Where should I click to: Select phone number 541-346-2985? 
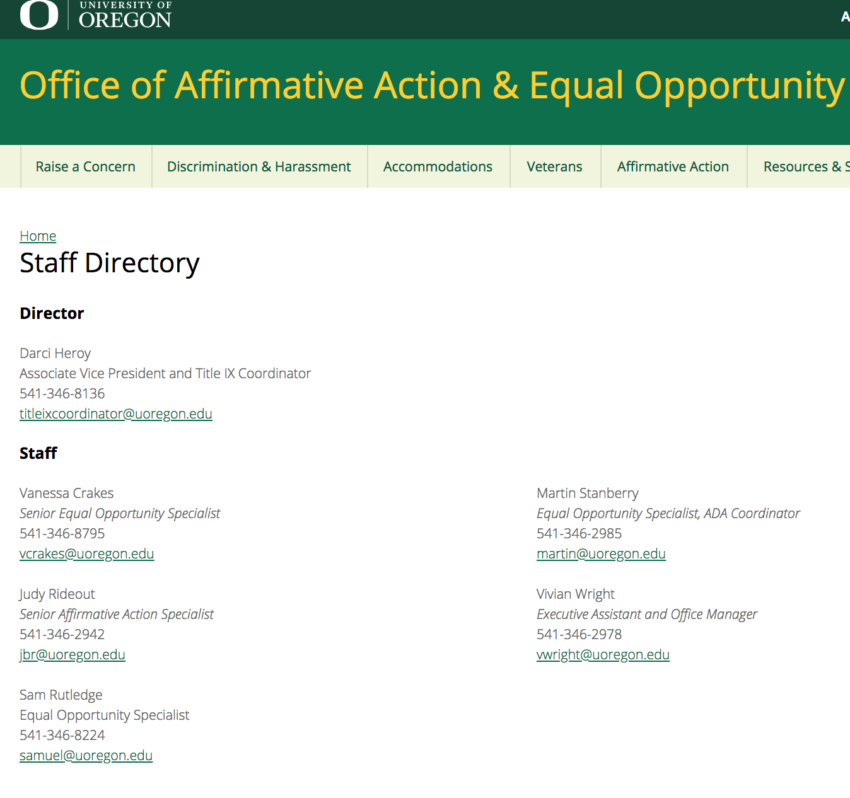click(579, 533)
